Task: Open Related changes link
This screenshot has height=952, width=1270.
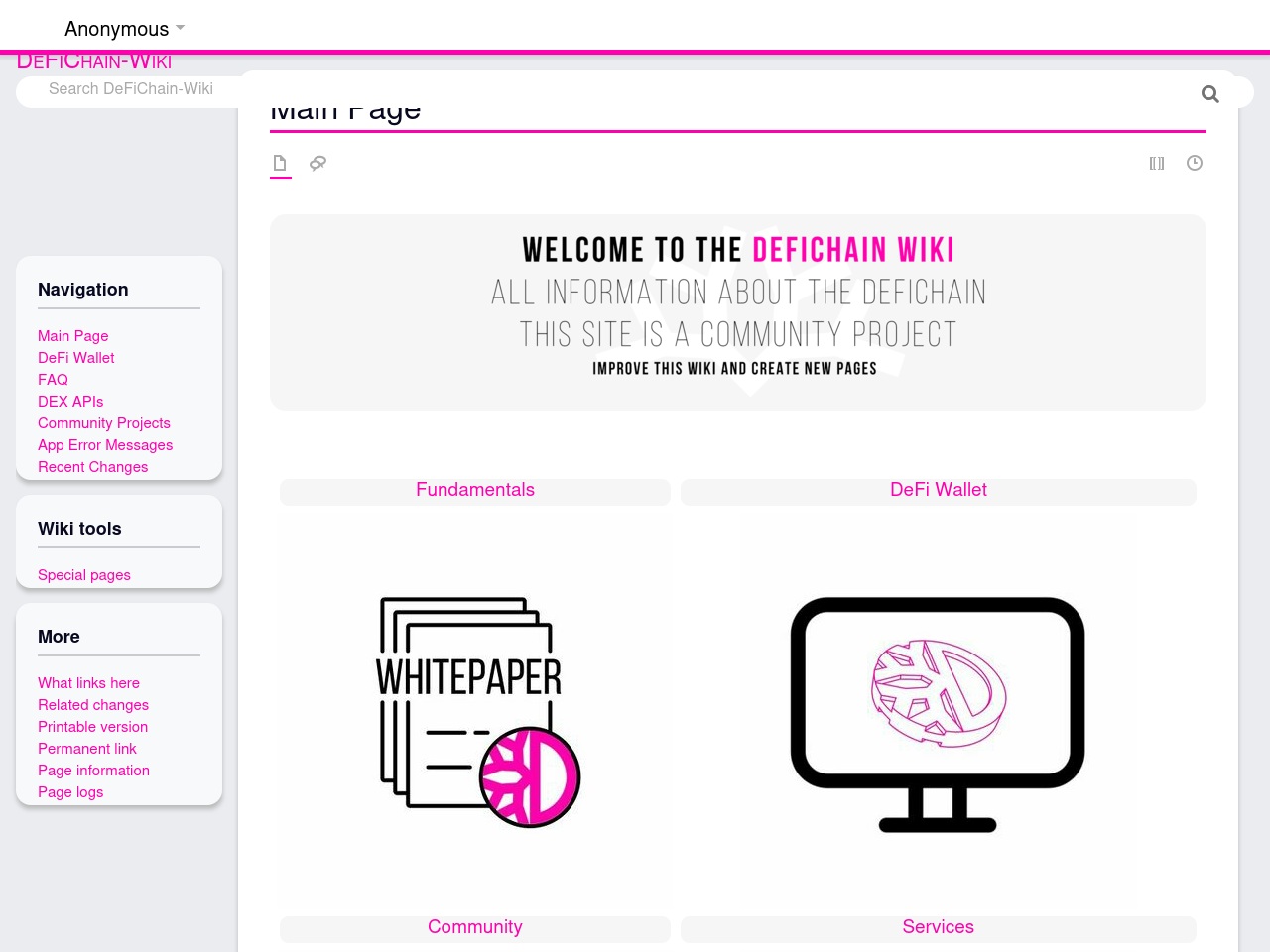Action: (x=93, y=705)
